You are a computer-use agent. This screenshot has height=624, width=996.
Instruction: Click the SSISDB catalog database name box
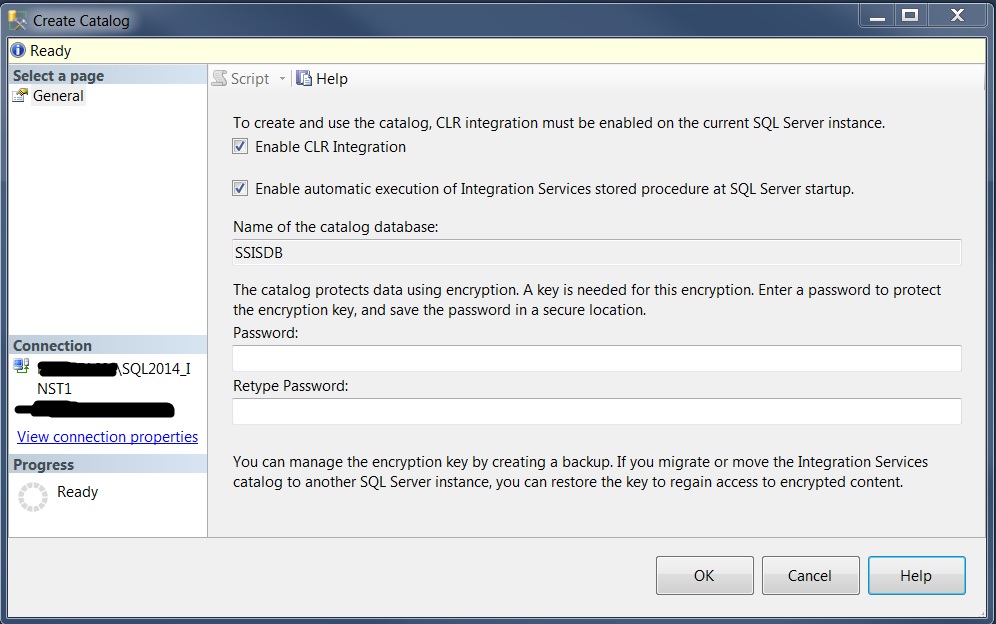[596, 253]
